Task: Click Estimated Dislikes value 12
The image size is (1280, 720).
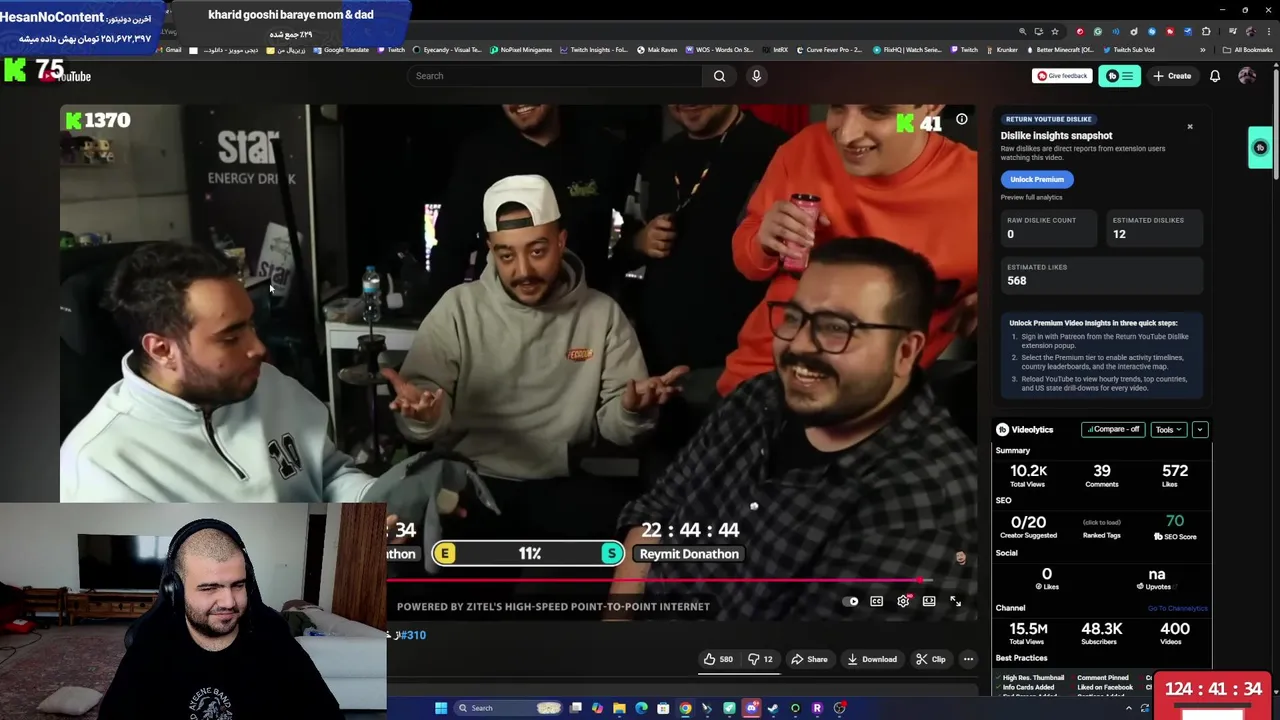Action: (1119, 234)
